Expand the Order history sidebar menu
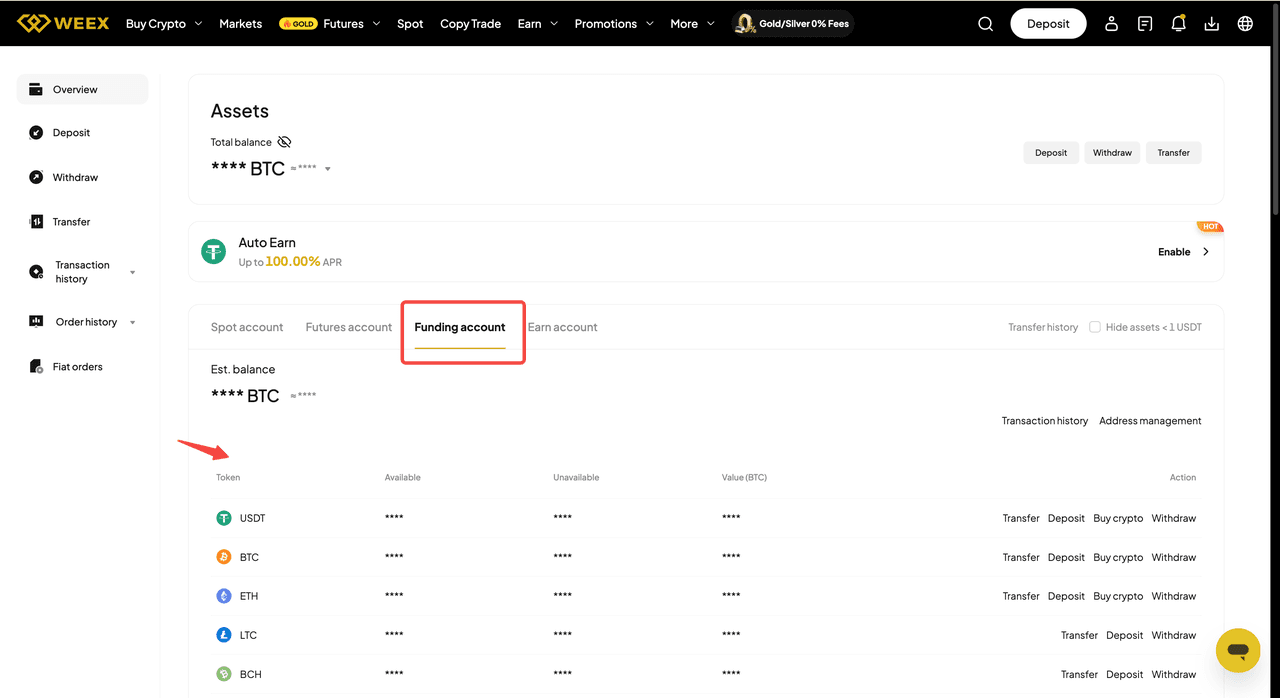 132,322
